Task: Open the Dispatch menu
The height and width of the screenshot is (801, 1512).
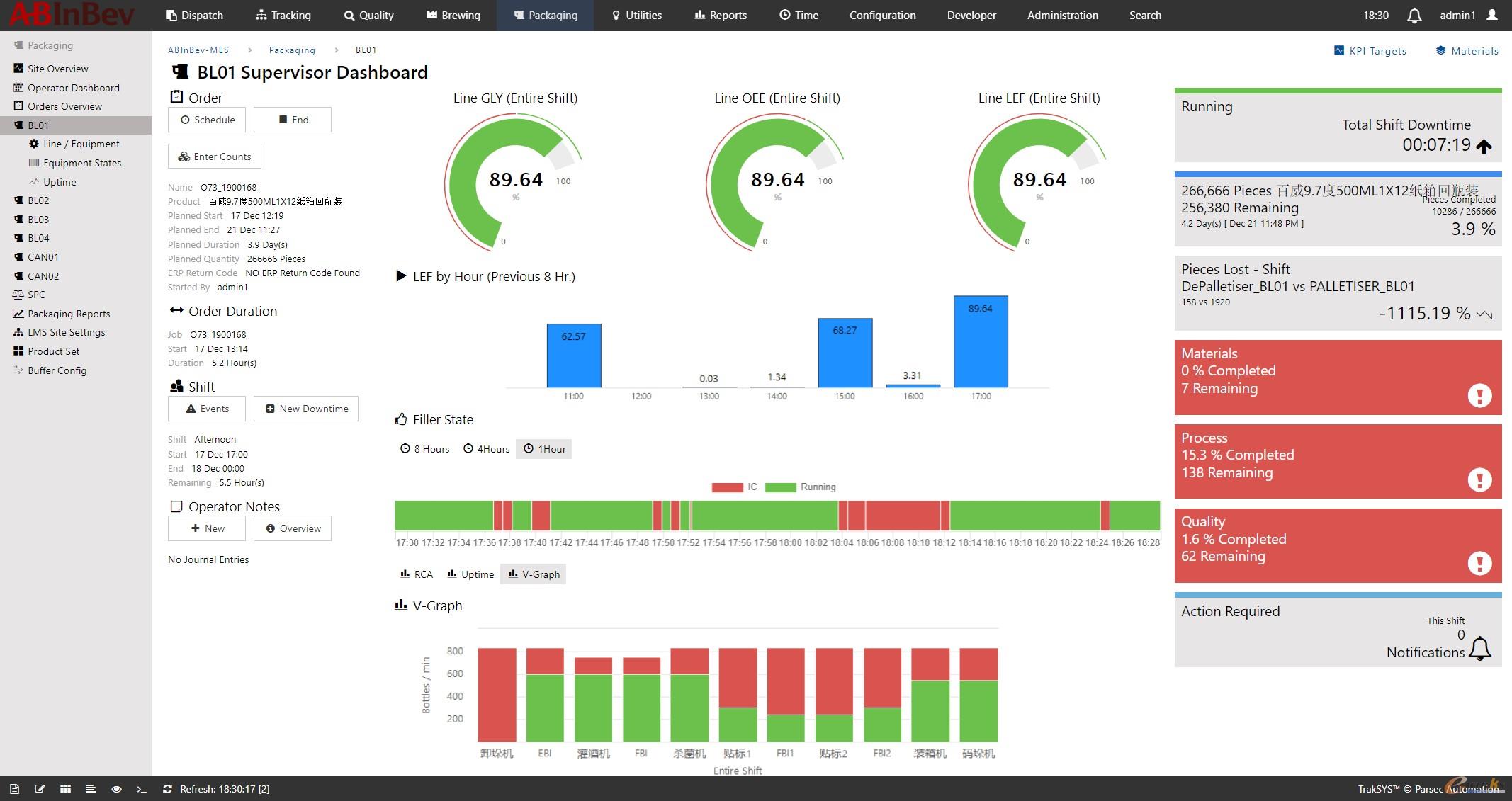Action: (194, 15)
